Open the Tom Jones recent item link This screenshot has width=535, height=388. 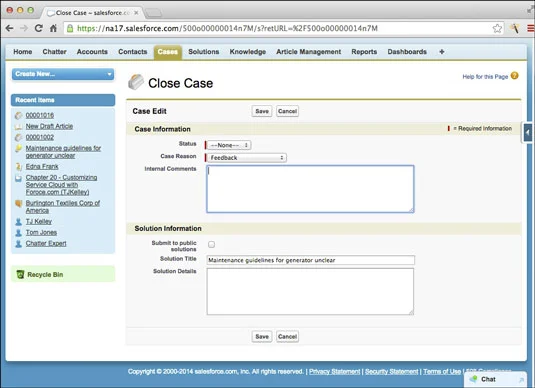(x=41, y=232)
